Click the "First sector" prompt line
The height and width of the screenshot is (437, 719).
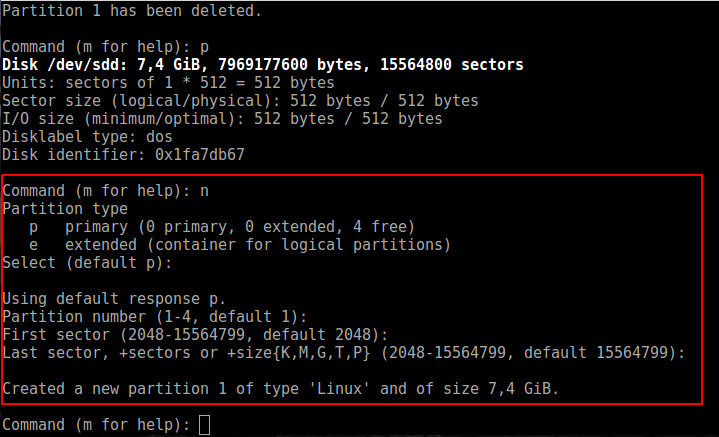click(x=195, y=335)
